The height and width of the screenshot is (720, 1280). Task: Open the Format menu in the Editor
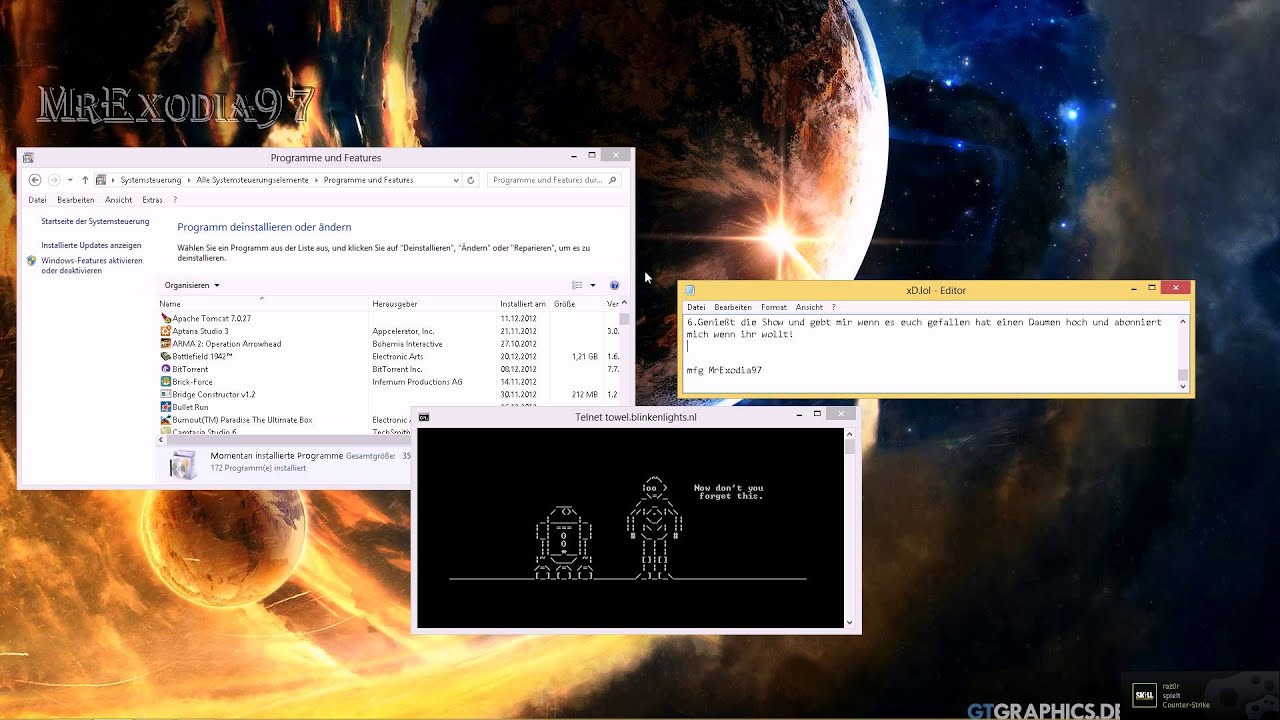pos(773,307)
